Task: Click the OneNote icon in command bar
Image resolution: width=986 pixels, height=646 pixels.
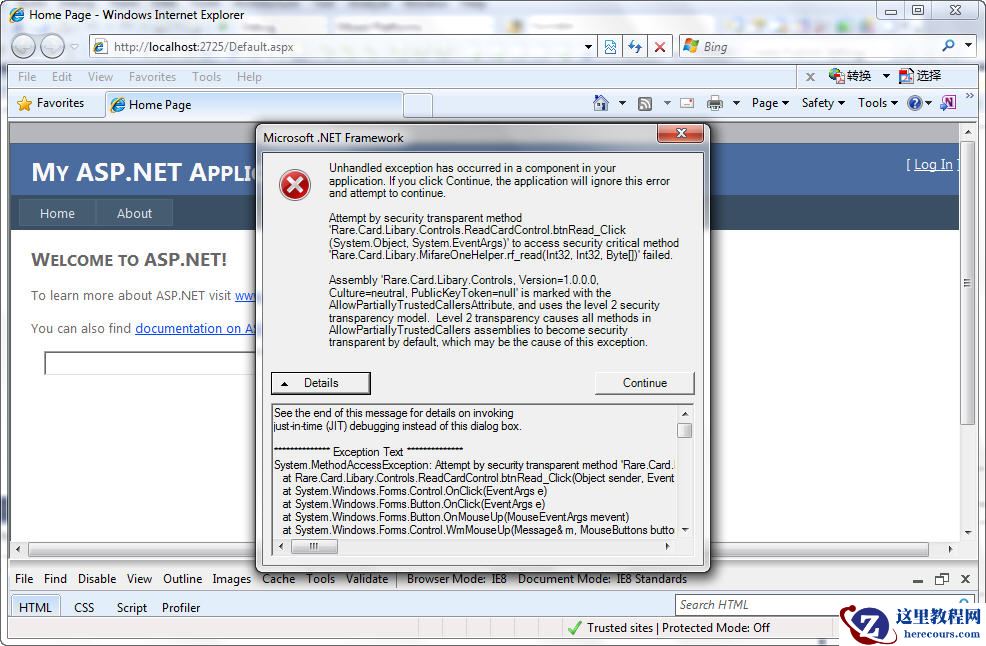Action: (948, 103)
